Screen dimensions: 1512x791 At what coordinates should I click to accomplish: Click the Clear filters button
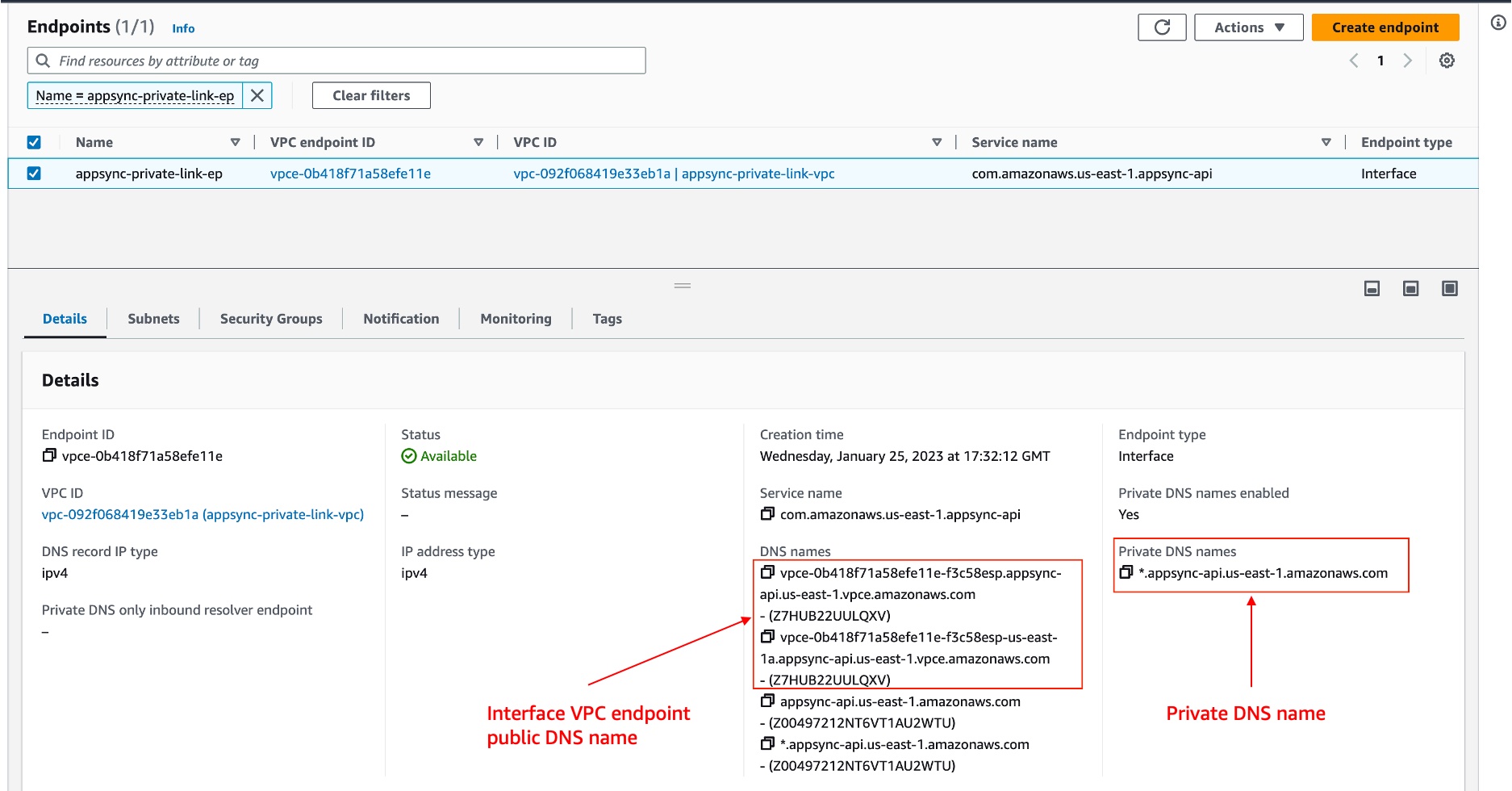coord(371,95)
